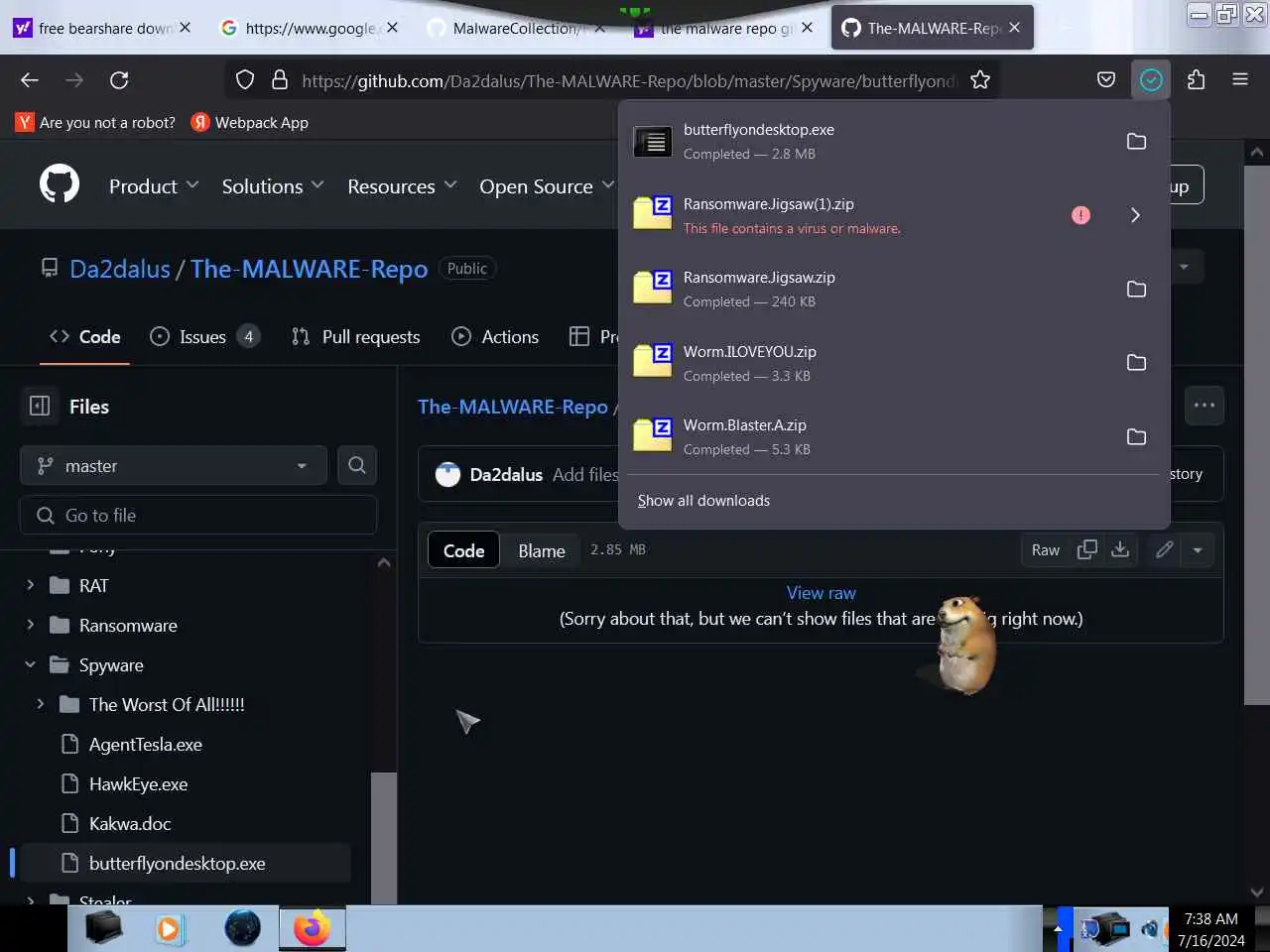Toggle the Downloads panel toolbar icon

tap(1151, 80)
